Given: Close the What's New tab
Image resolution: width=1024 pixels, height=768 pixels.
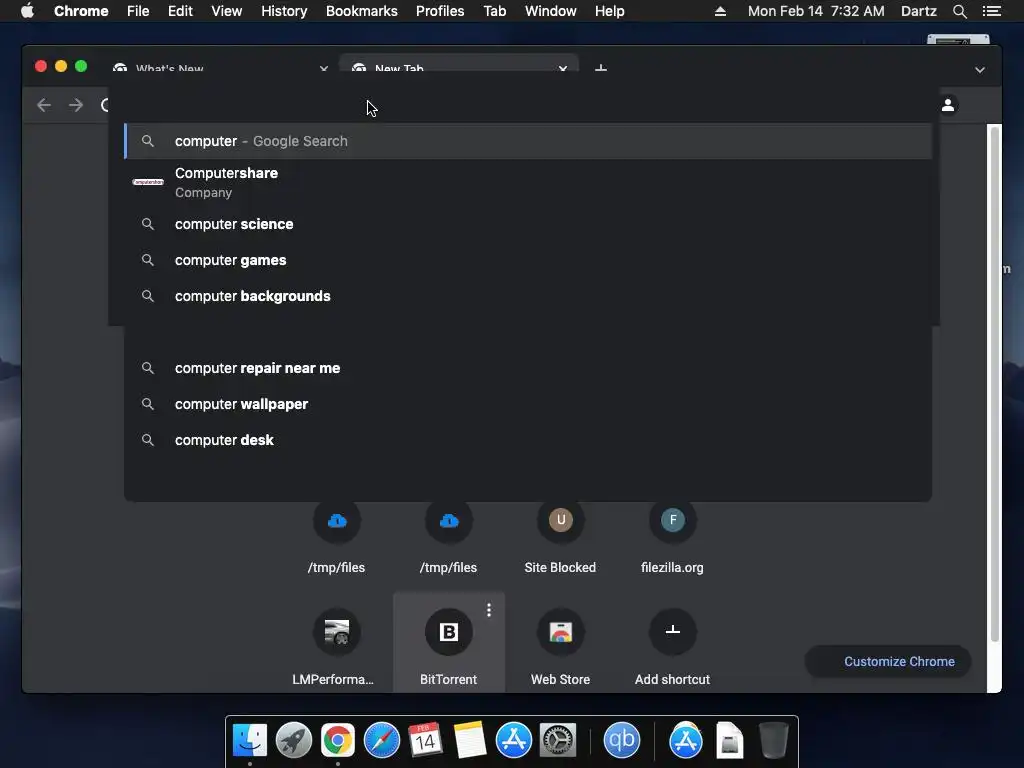Looking at the screenshot, I should (323, 68).
